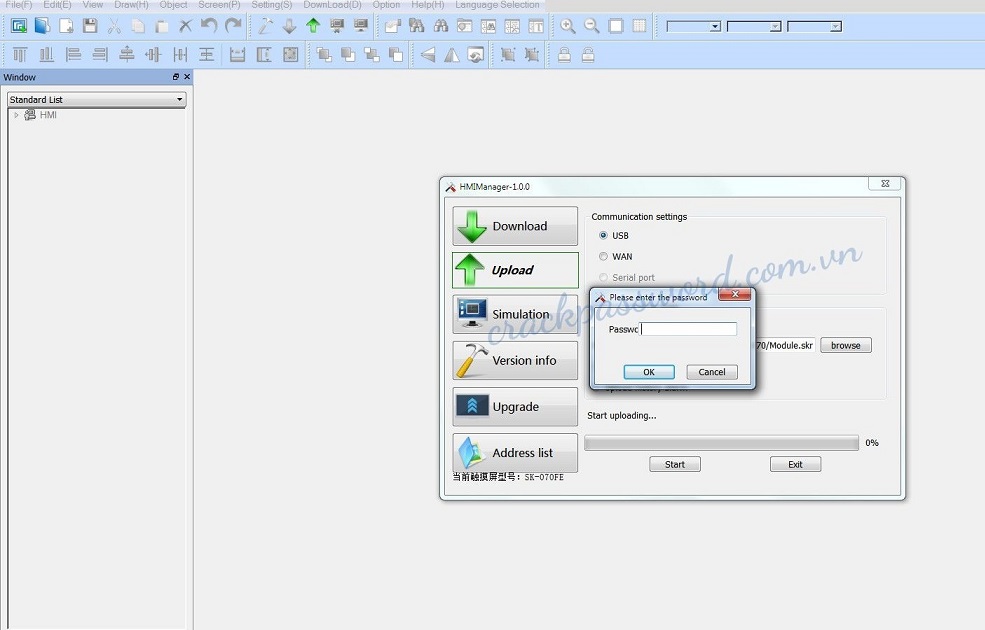Open the Setting(S) menu
Screen dimensions: 985x630
(x=272, y=5)
